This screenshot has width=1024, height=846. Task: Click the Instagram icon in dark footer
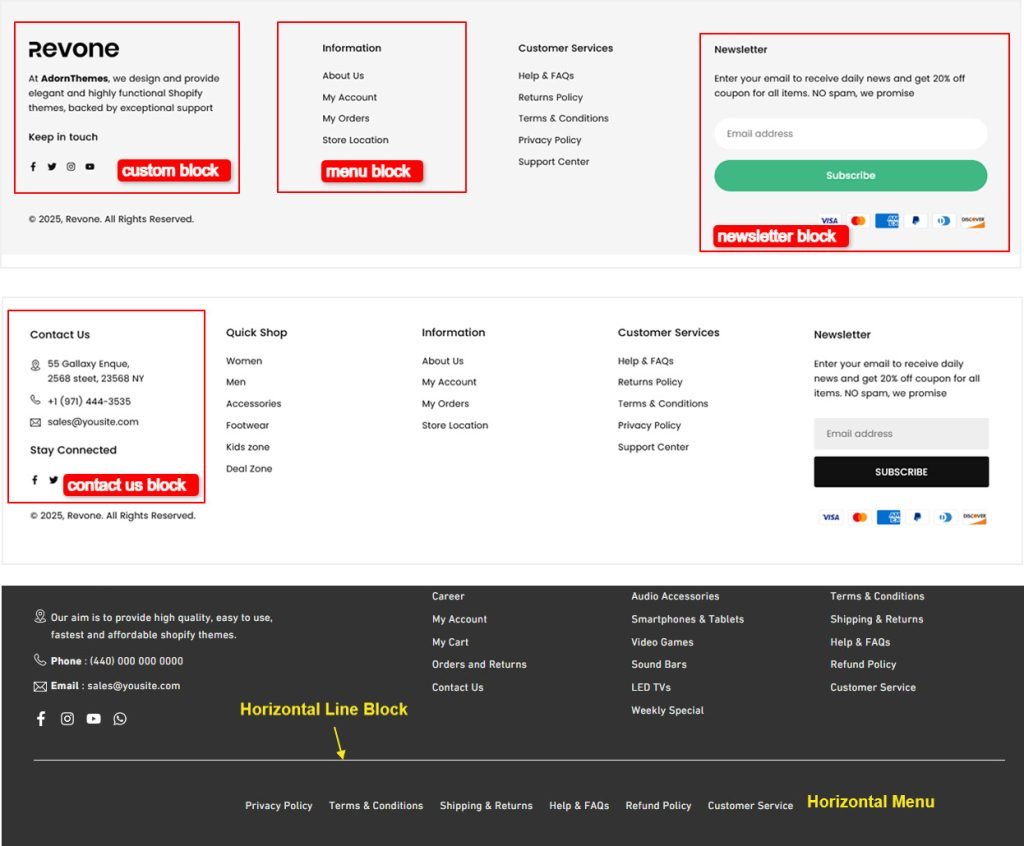67,719
